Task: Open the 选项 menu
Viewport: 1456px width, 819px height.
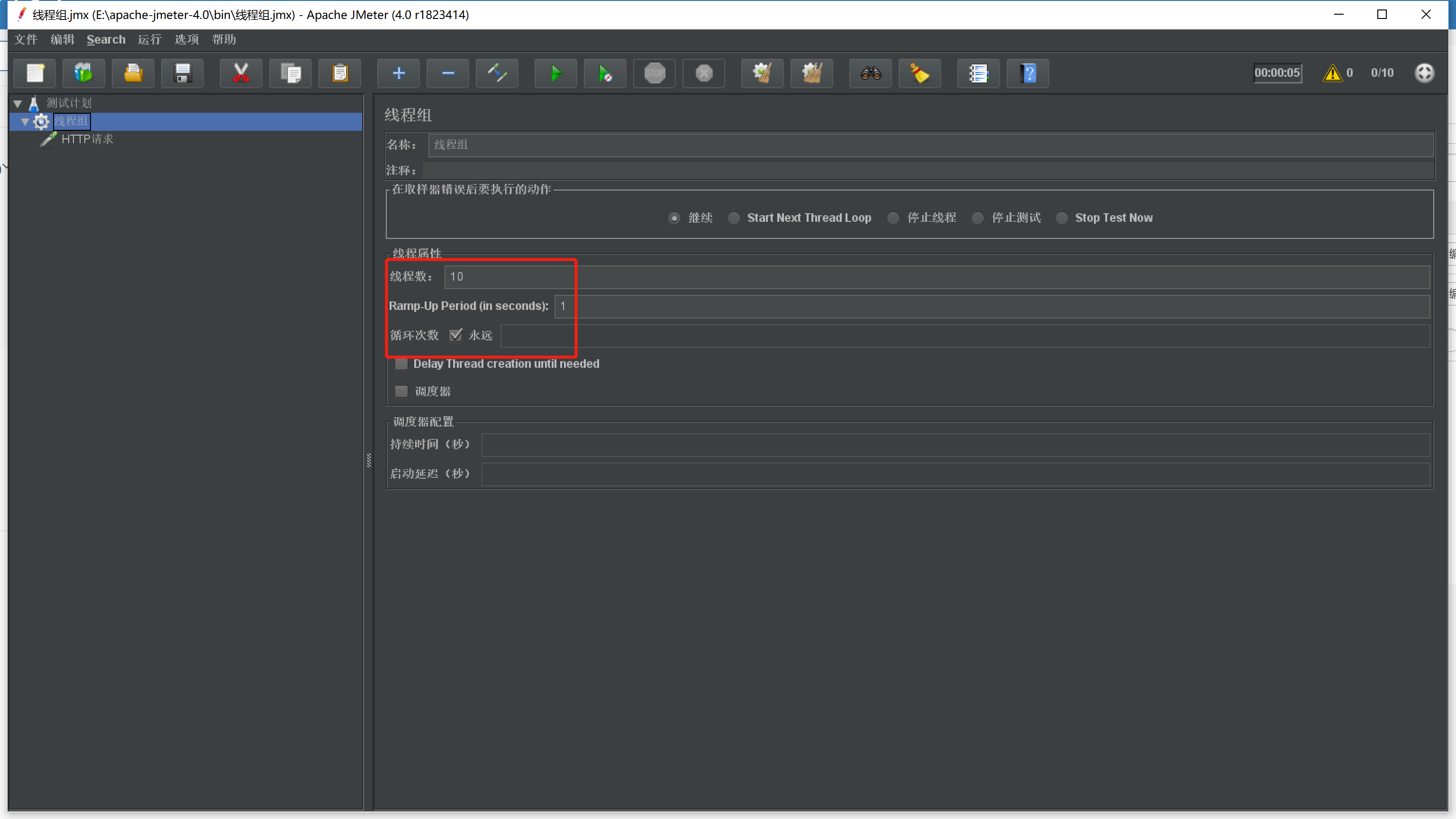Action: click(x=187, y=39)
